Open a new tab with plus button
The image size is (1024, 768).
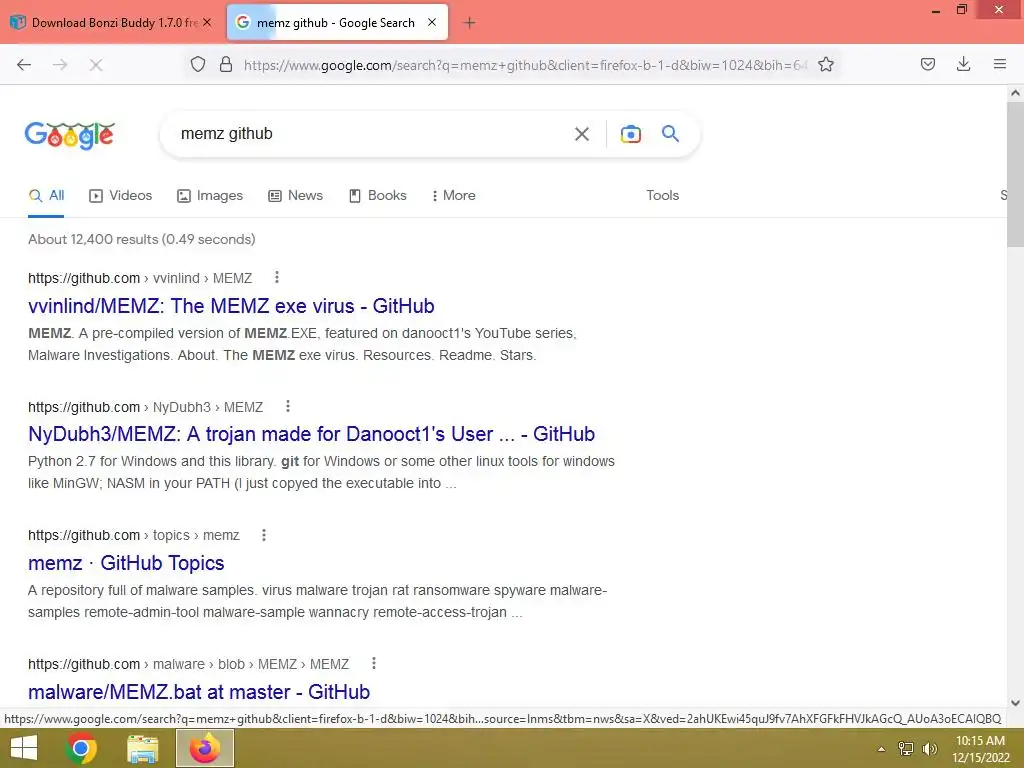tap(469, 23)
